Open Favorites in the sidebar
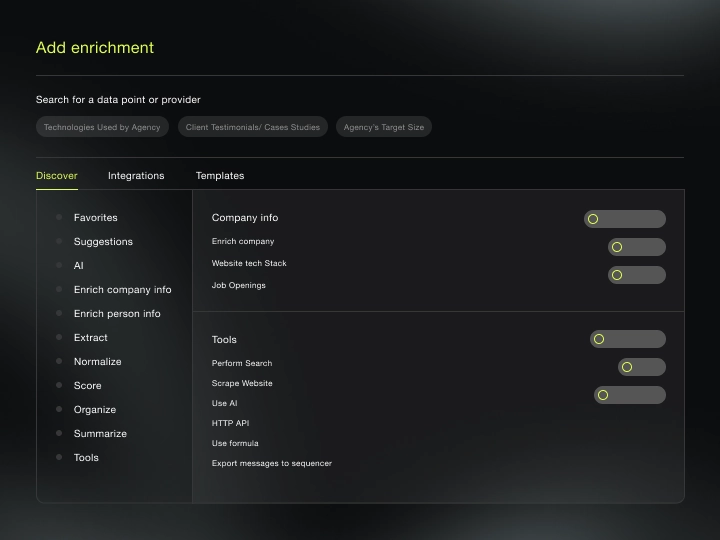The height and width of the screenshot is (540, 720). point(96,218)
